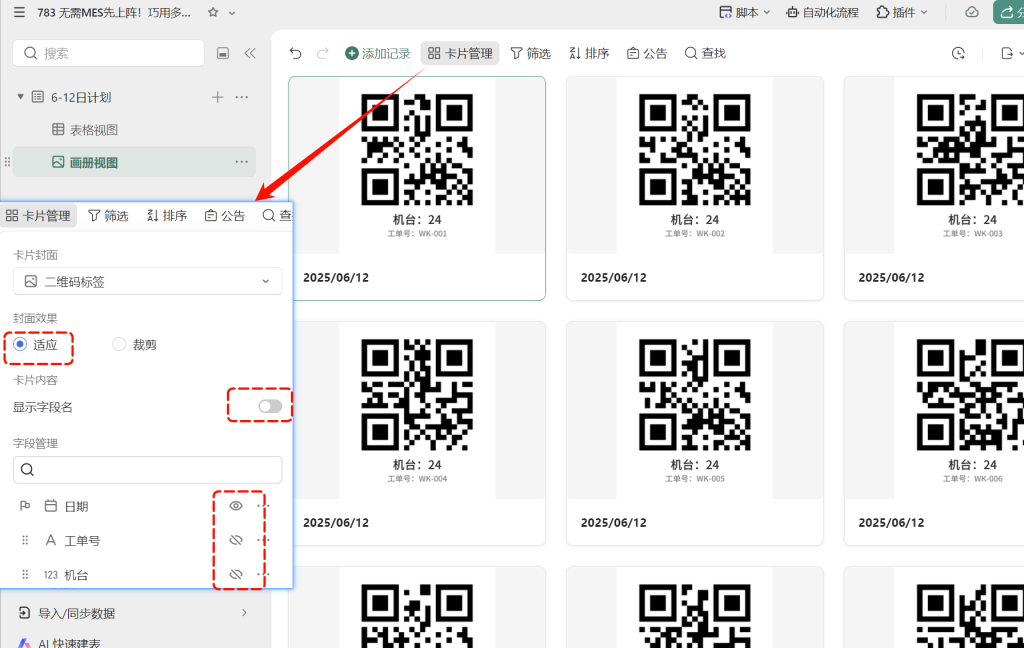Open more options for 机台 field
Screen dimensions: 1024x648
263,574
